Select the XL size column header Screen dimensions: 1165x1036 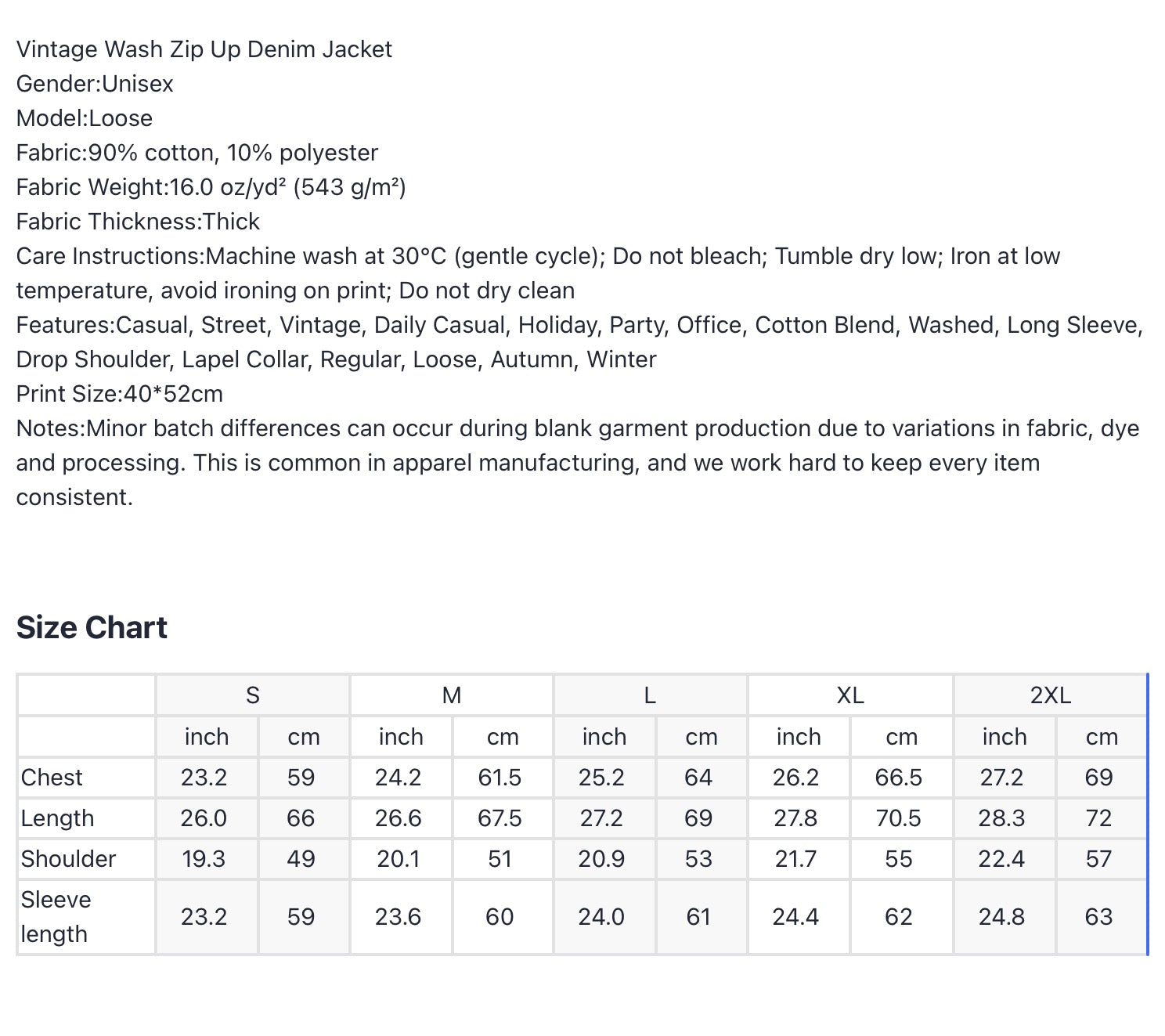(850, 695)
